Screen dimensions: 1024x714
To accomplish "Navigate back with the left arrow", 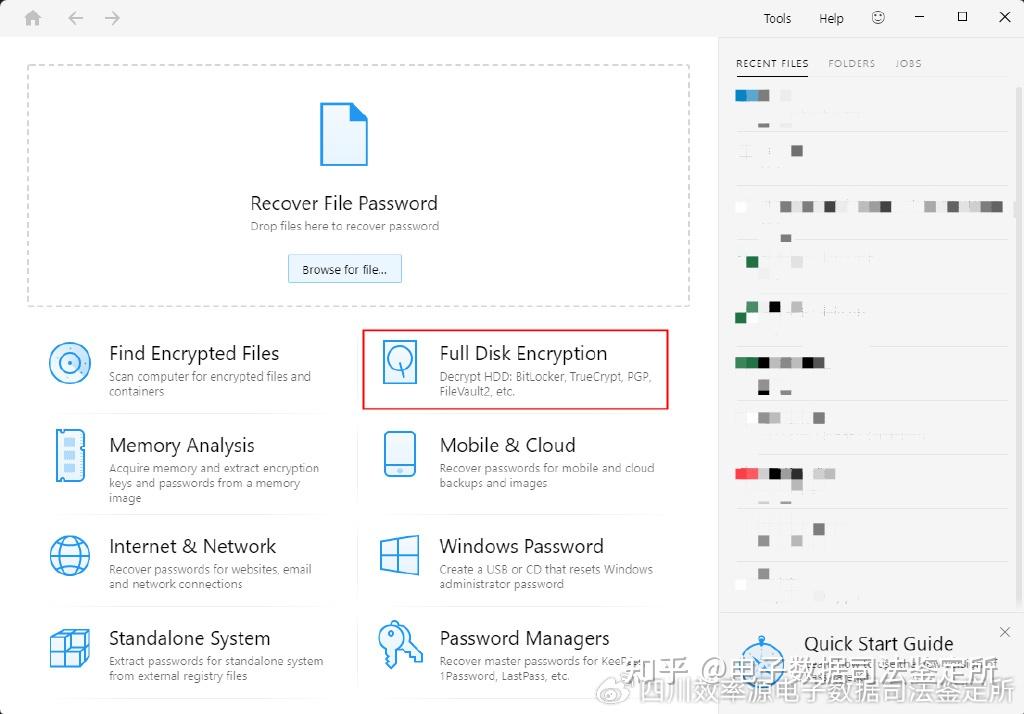I will click(75, 17).
